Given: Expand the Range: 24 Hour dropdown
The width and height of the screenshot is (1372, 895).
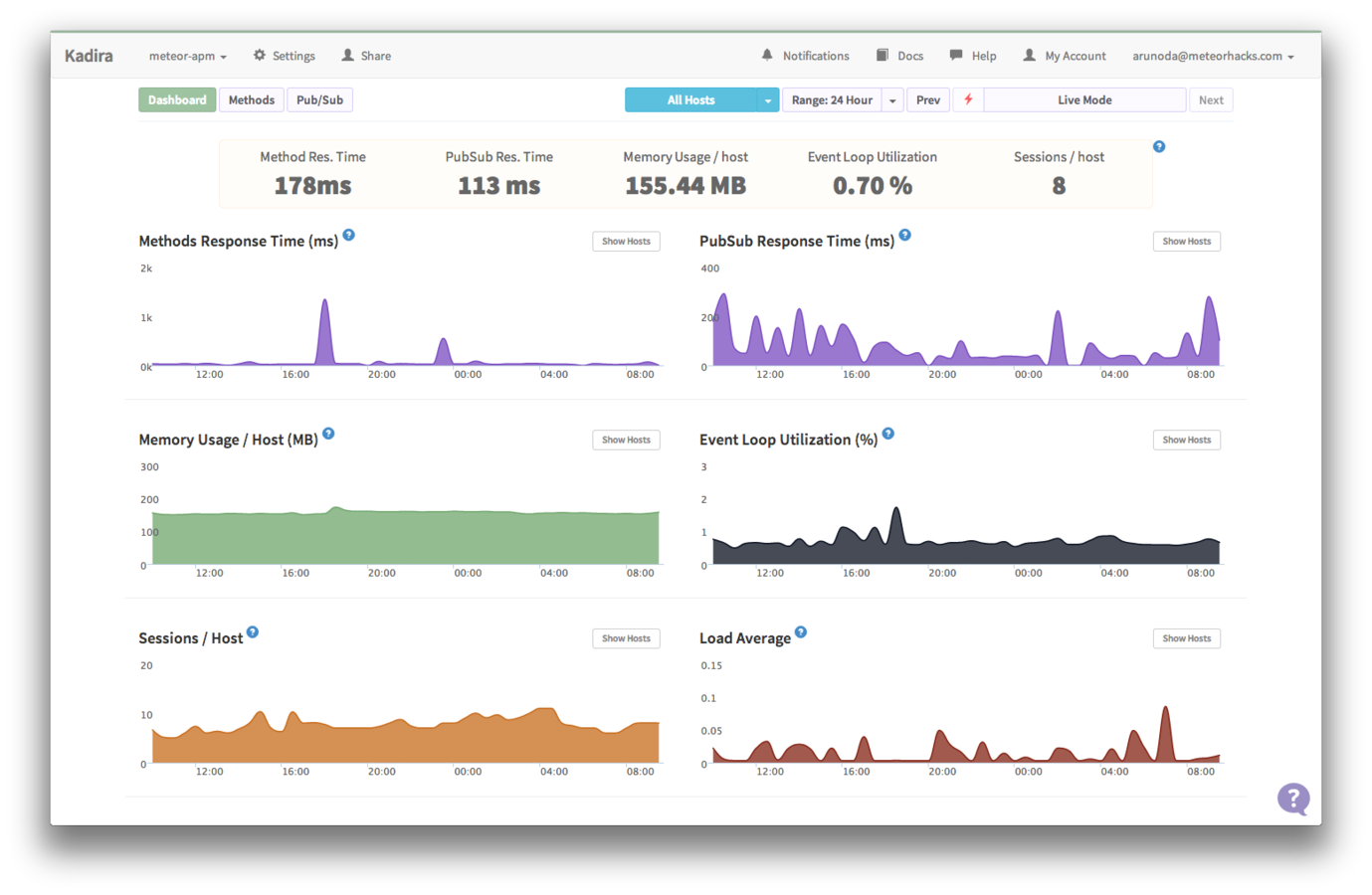Looking at the screenshot, I should pyautogui.click(x=892, y=99).
